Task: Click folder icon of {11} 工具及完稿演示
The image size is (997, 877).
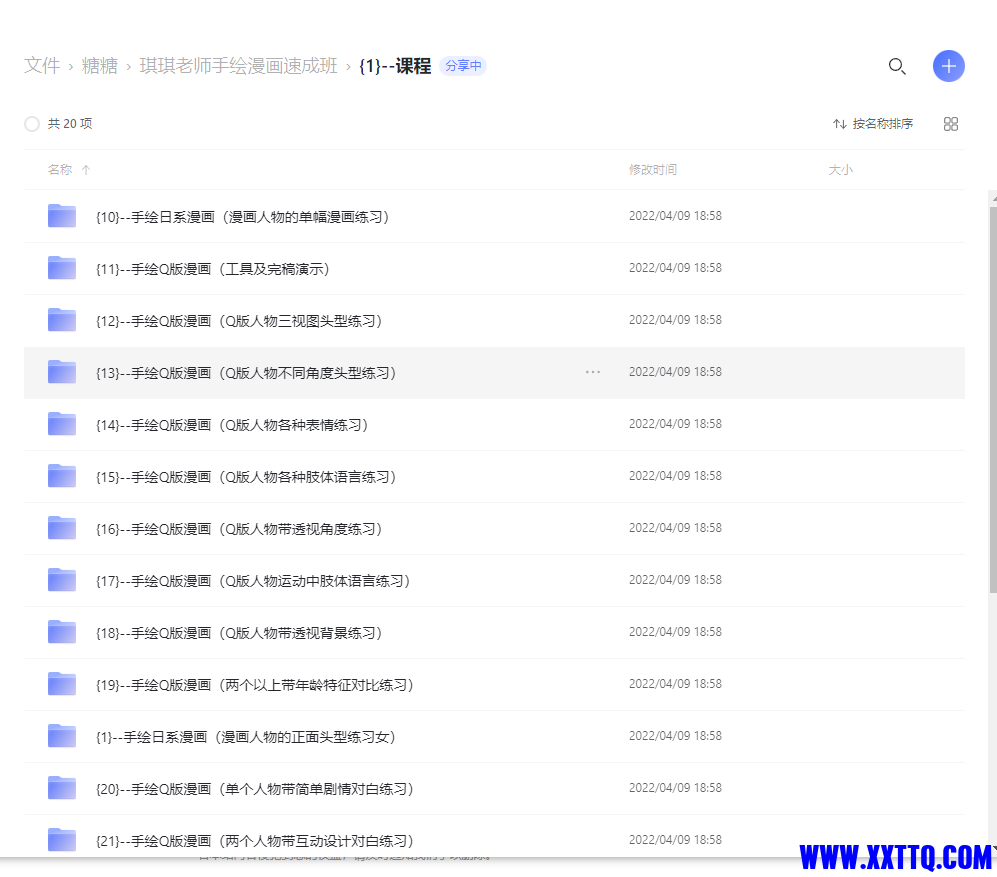Action: (62, 268)
